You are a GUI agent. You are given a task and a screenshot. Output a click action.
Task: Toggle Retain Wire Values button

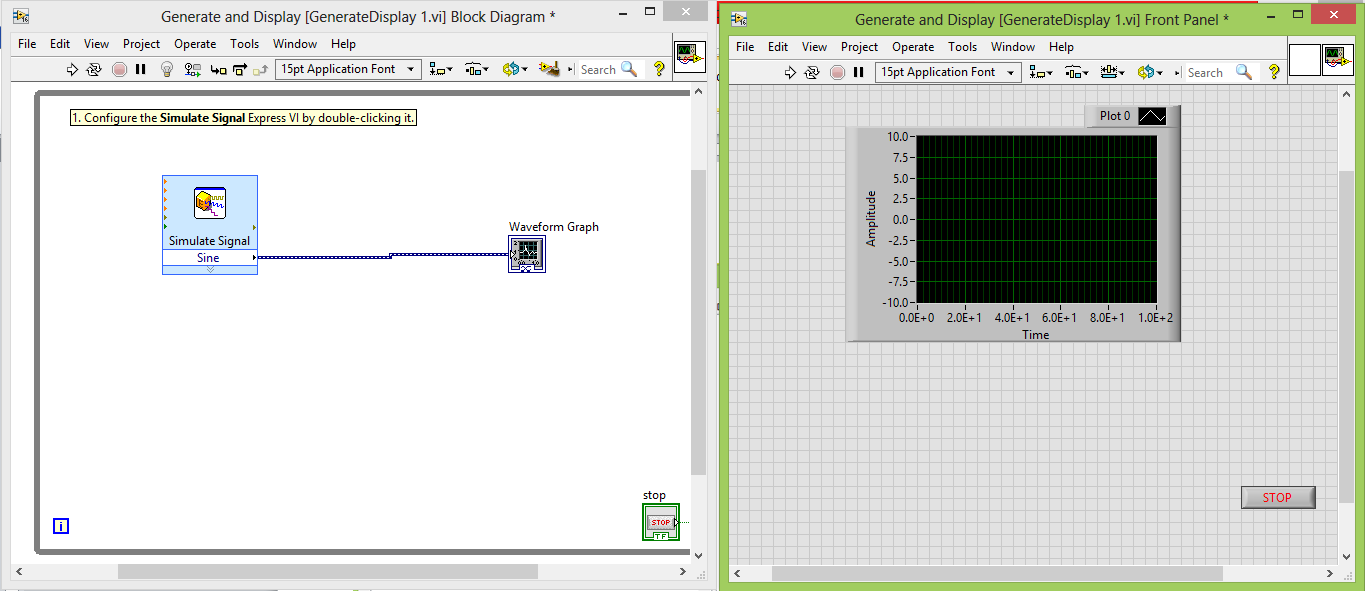point(193,69)
